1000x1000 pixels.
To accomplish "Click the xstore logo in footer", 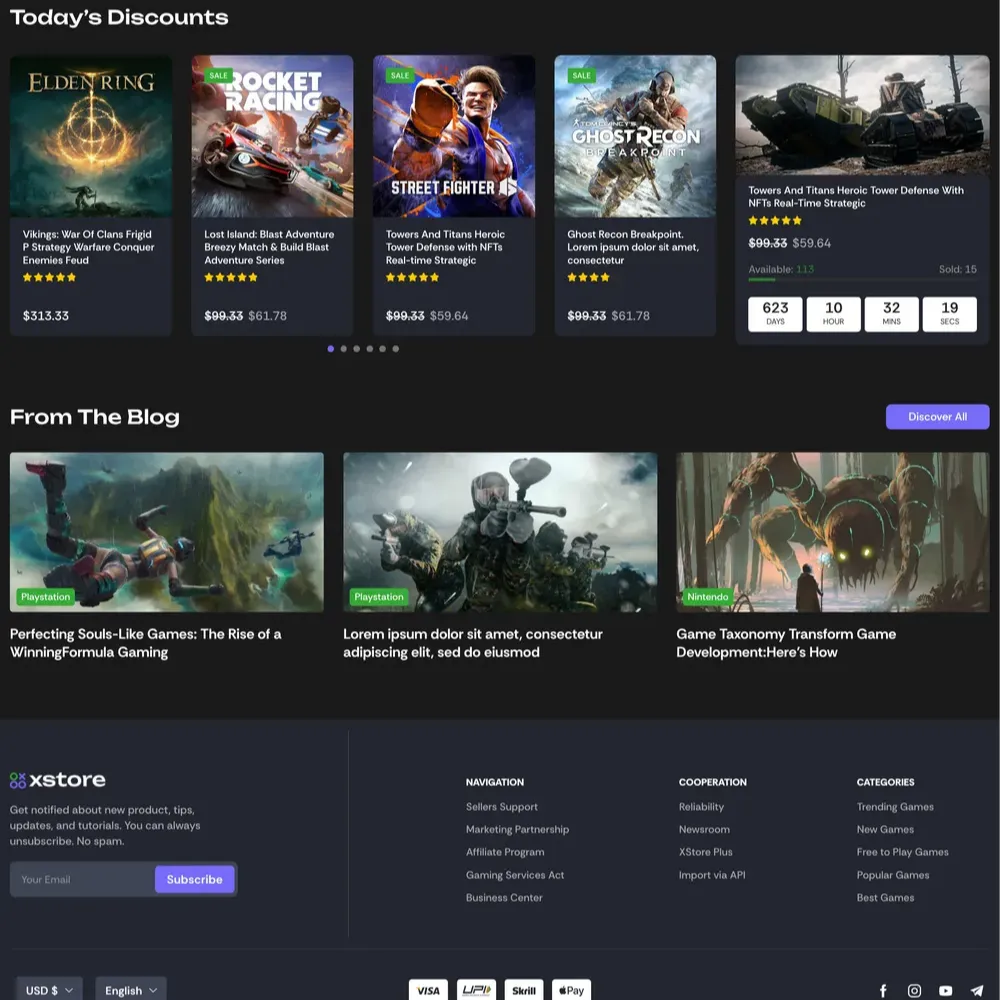I will 58,780.
